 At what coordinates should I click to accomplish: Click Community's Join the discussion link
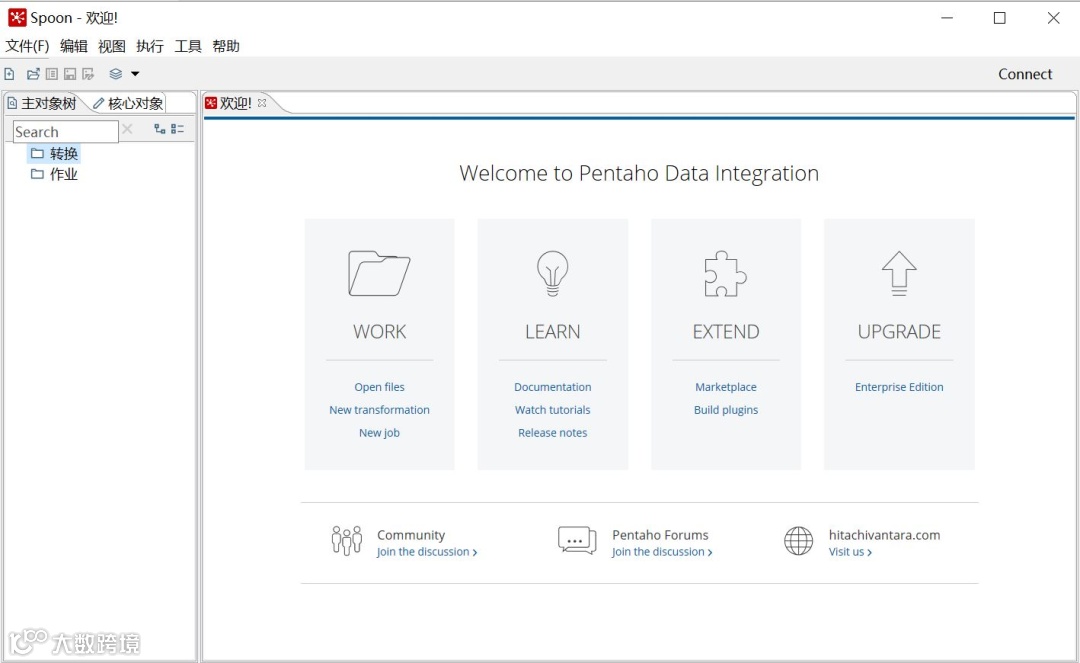(x=426, y=551)
